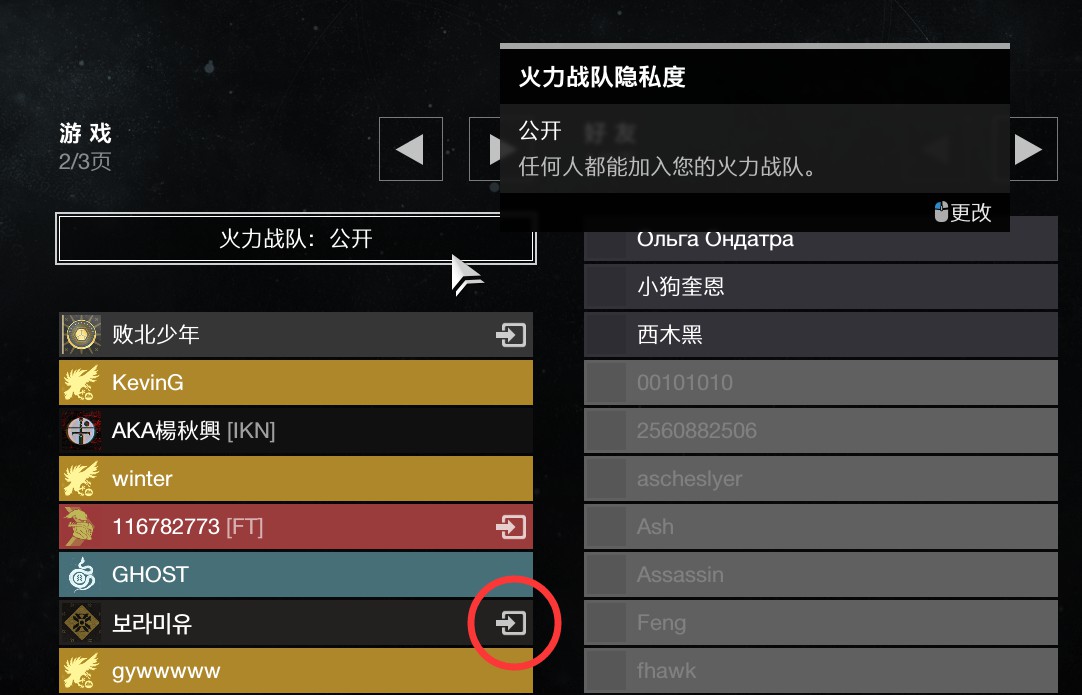The image size is (1082, 695).
Task: Select friend 小狗奎恩
Action: pos(820,287)
